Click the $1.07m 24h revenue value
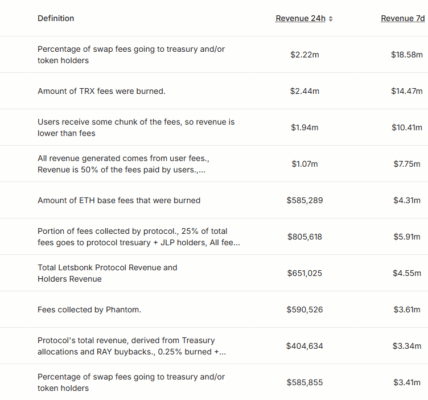Viewport: 428px width, 400px height. pyautogui.click(x=305, y=164)
